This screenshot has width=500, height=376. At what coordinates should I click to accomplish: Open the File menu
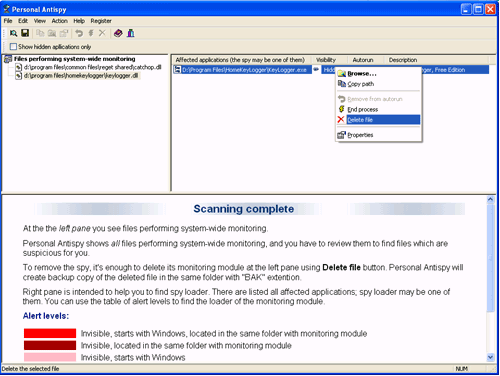(8, 21)
